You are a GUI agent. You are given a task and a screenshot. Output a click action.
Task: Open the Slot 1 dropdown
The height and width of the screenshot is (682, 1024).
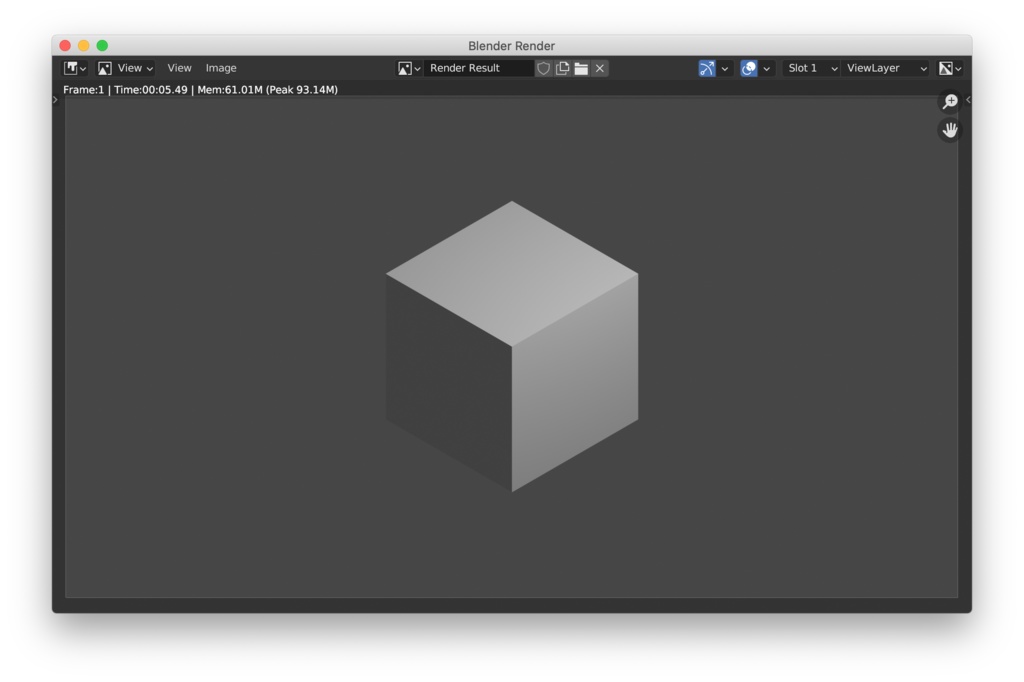point(810,68)
